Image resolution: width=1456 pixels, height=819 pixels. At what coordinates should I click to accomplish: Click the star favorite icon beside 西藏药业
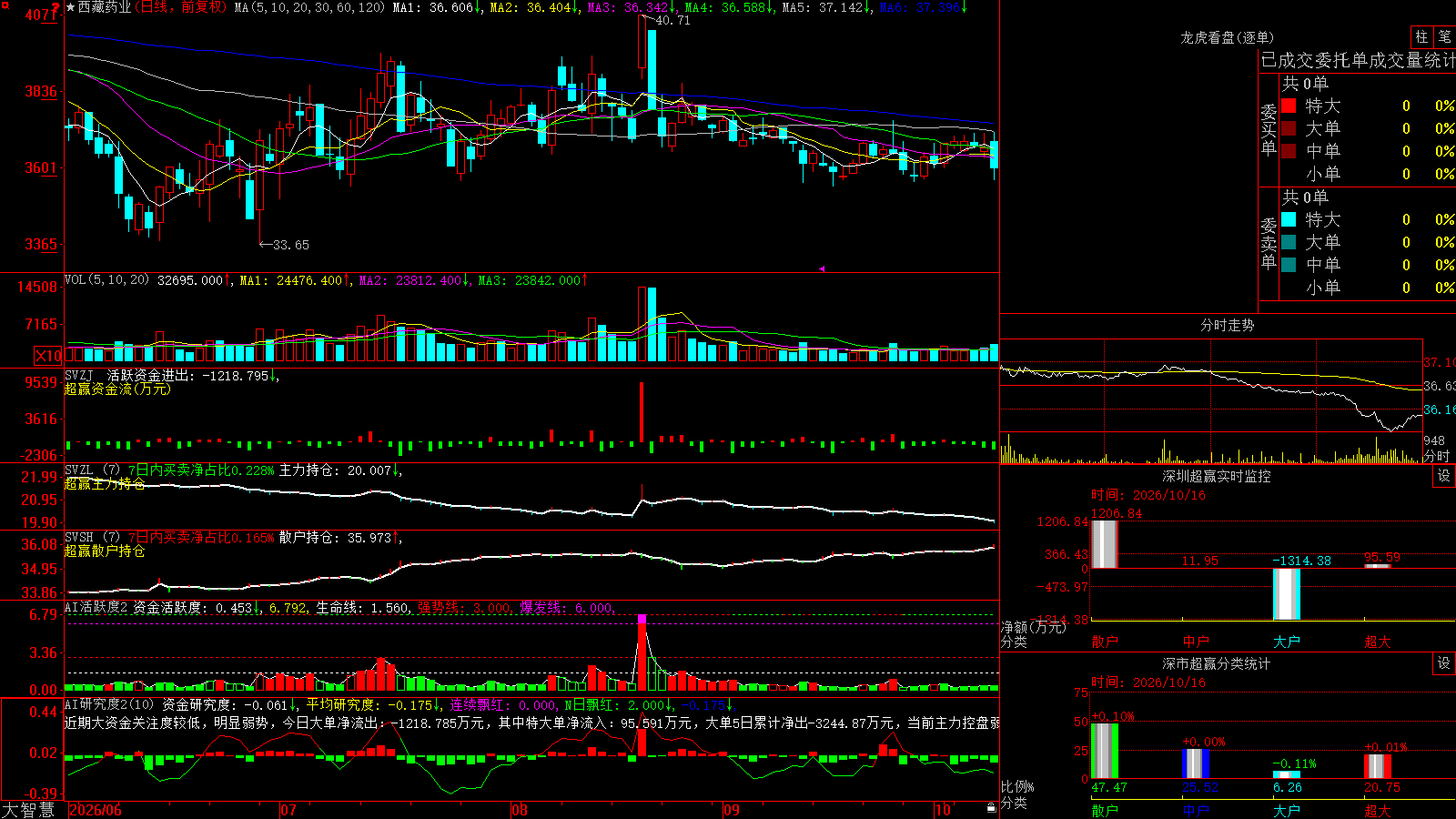coord(71,7)
